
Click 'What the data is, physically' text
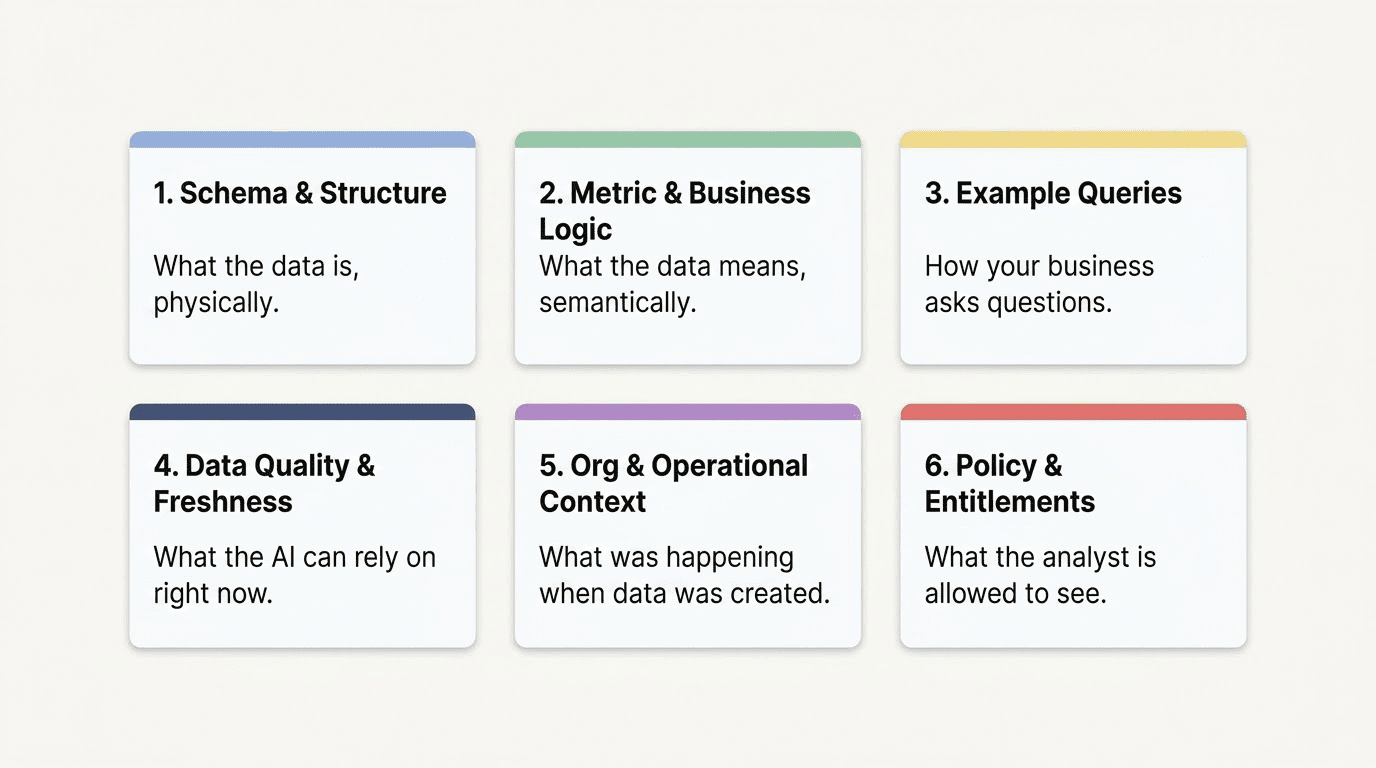pyautogui.click(x=255, y=284)
